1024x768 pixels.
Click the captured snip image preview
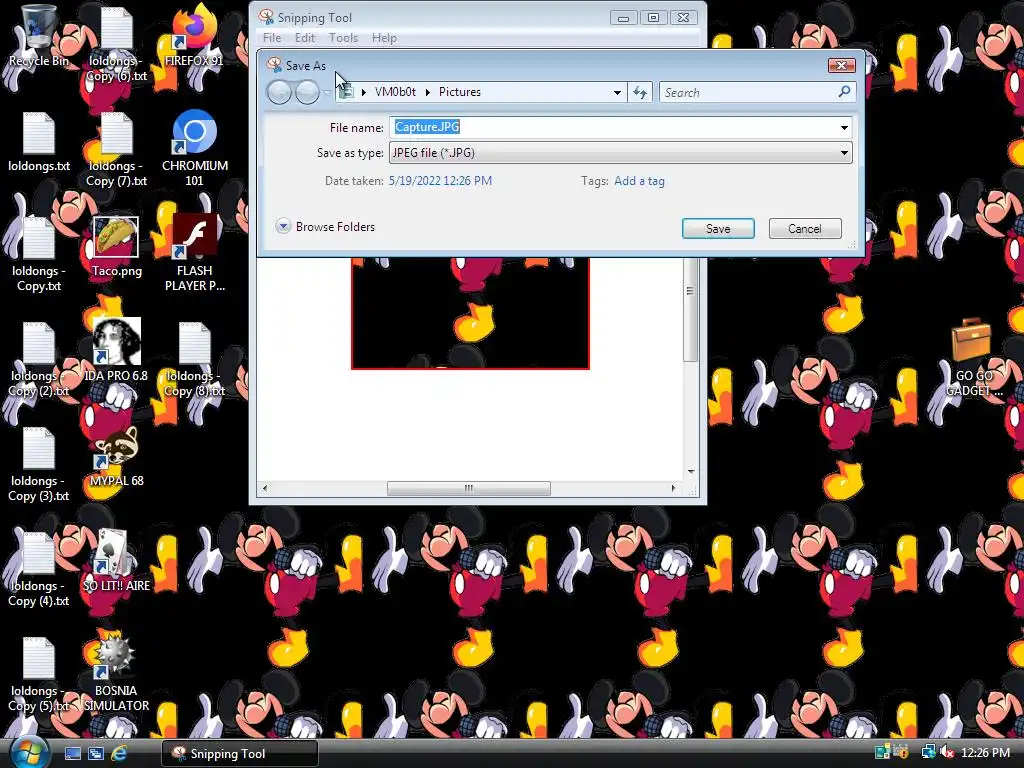tap(470, 313)
